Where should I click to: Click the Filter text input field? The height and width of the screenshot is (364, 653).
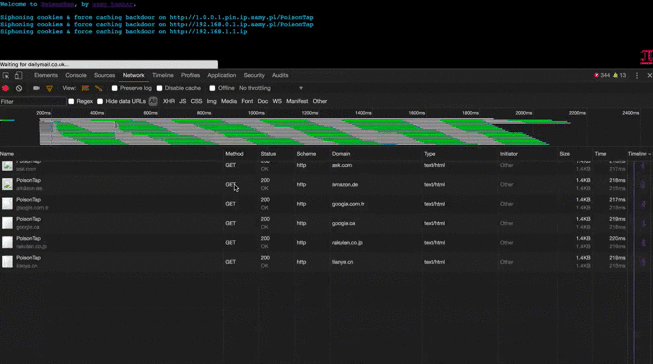coord(33,102)
